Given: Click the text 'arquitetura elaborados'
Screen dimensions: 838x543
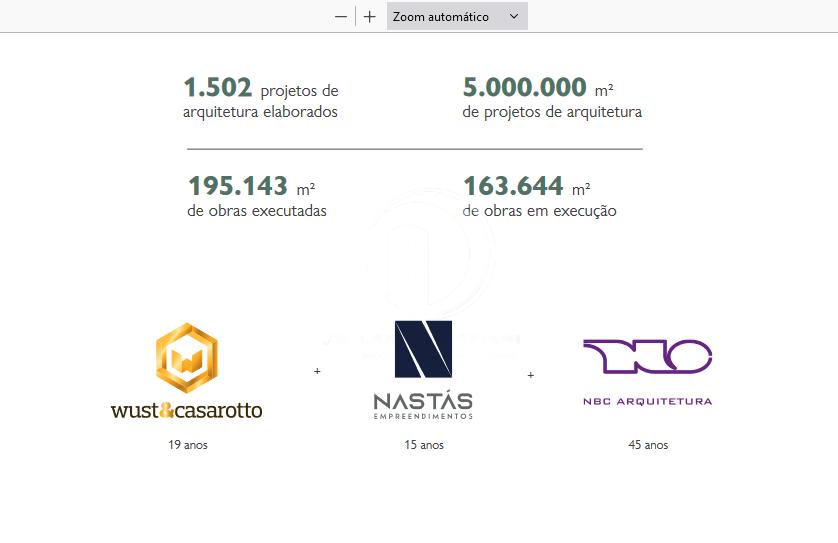Looking at the screenshot, I should tap(260, 112).
